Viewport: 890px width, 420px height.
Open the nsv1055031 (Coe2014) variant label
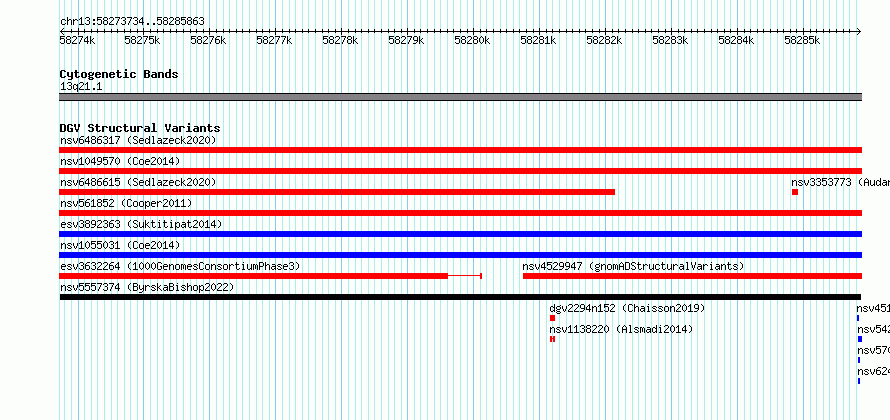[x=120, y=245]
